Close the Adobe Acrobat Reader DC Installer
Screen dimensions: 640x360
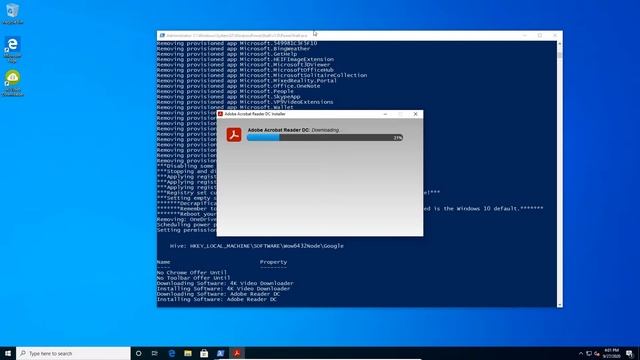(x=416, y=114)
